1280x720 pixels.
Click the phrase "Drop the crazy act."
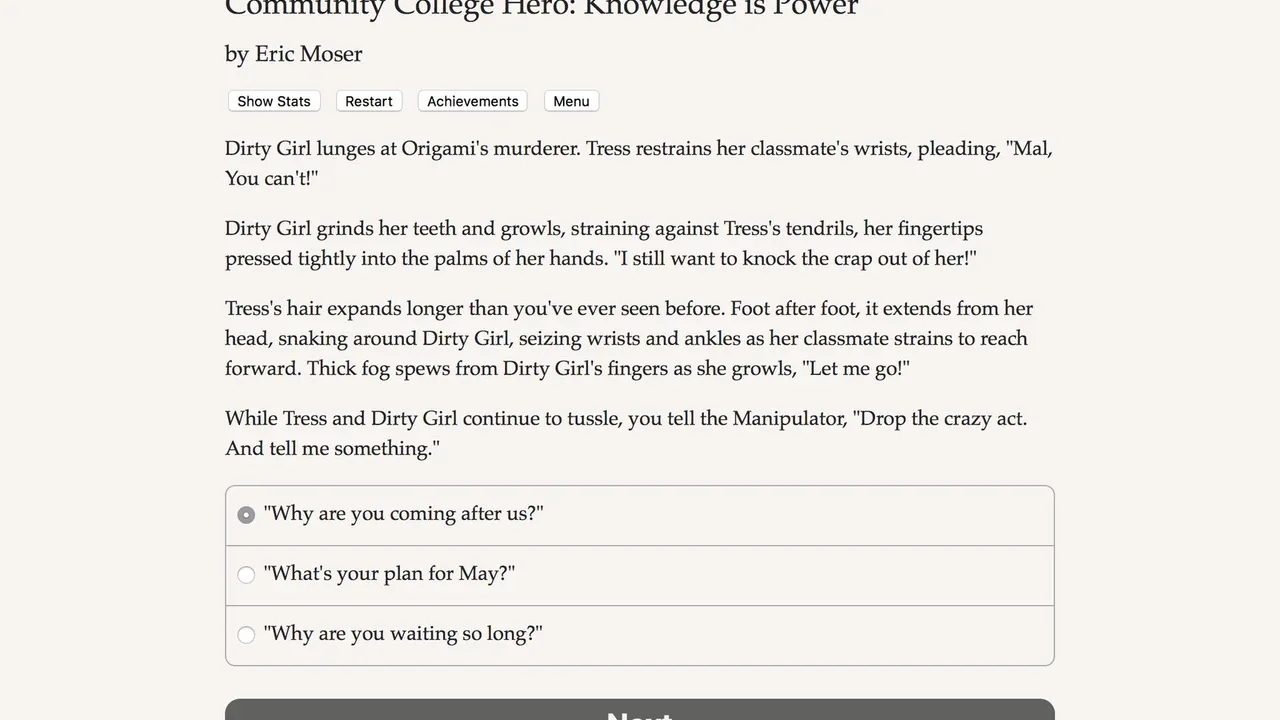click(939, 419)
